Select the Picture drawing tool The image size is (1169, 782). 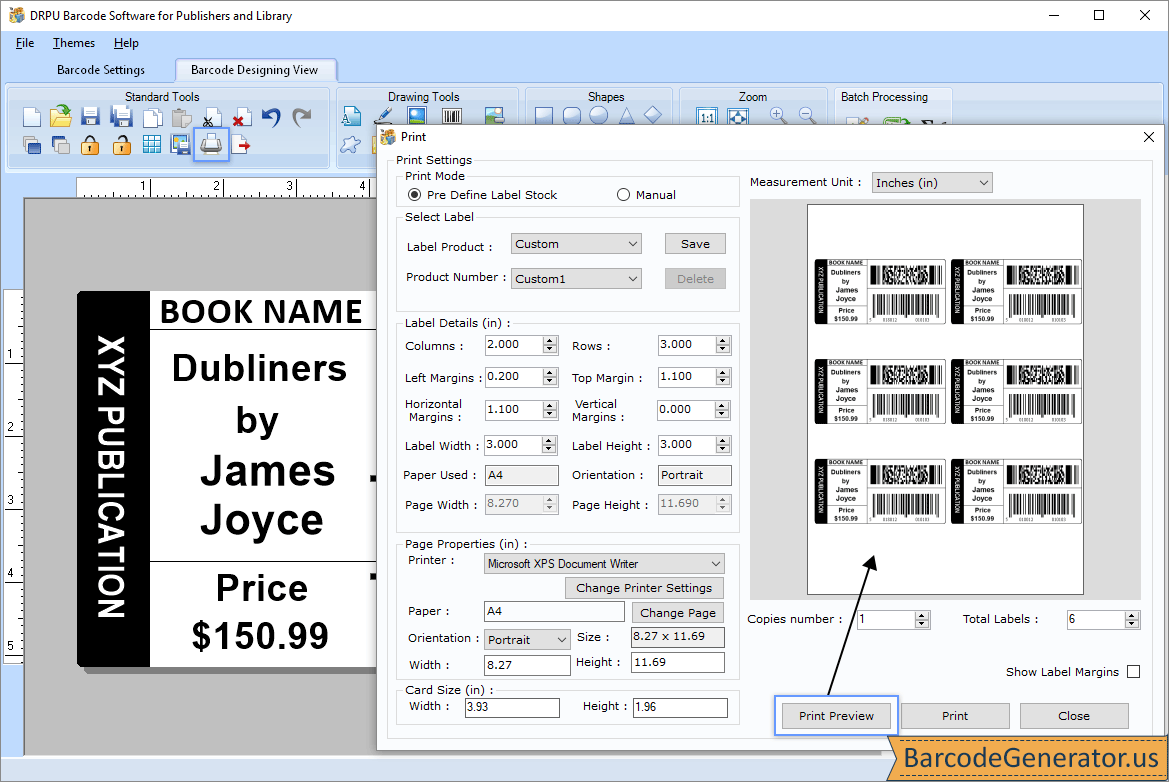click(x=417, y=116)
